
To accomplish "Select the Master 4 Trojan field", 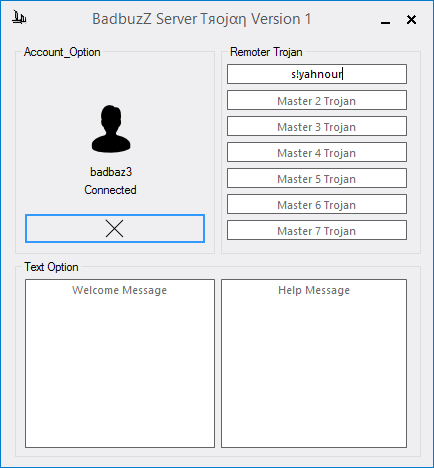I will (317, 152).
